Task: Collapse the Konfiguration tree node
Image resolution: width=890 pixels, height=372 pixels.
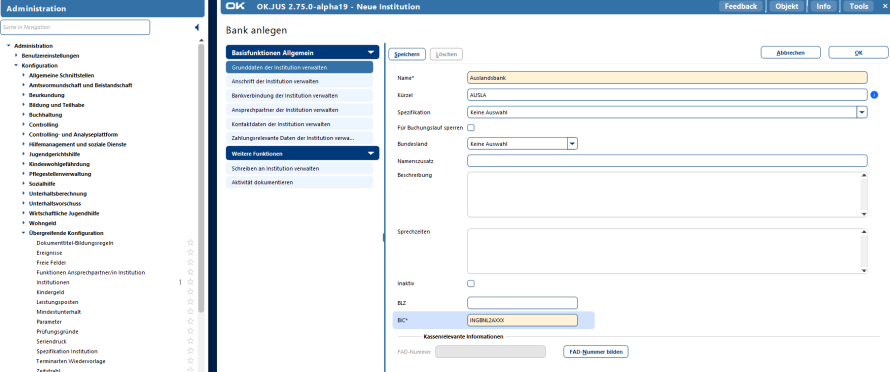Action: coord(16,65)
